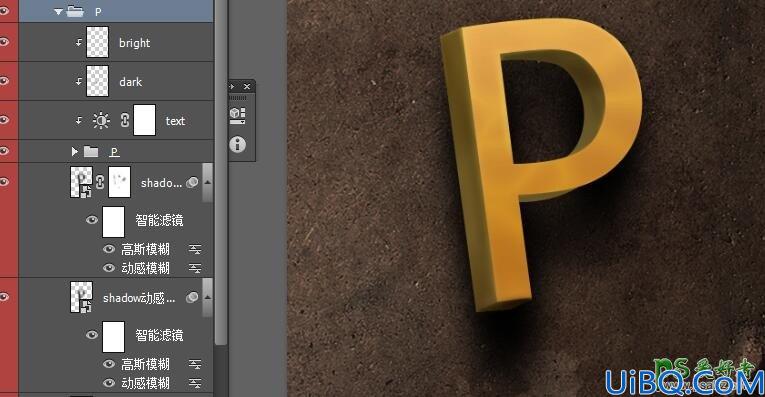Screen dimensions: 765x397
Task: Toggle the mask link on text layer
Action: tap(125, 120)
